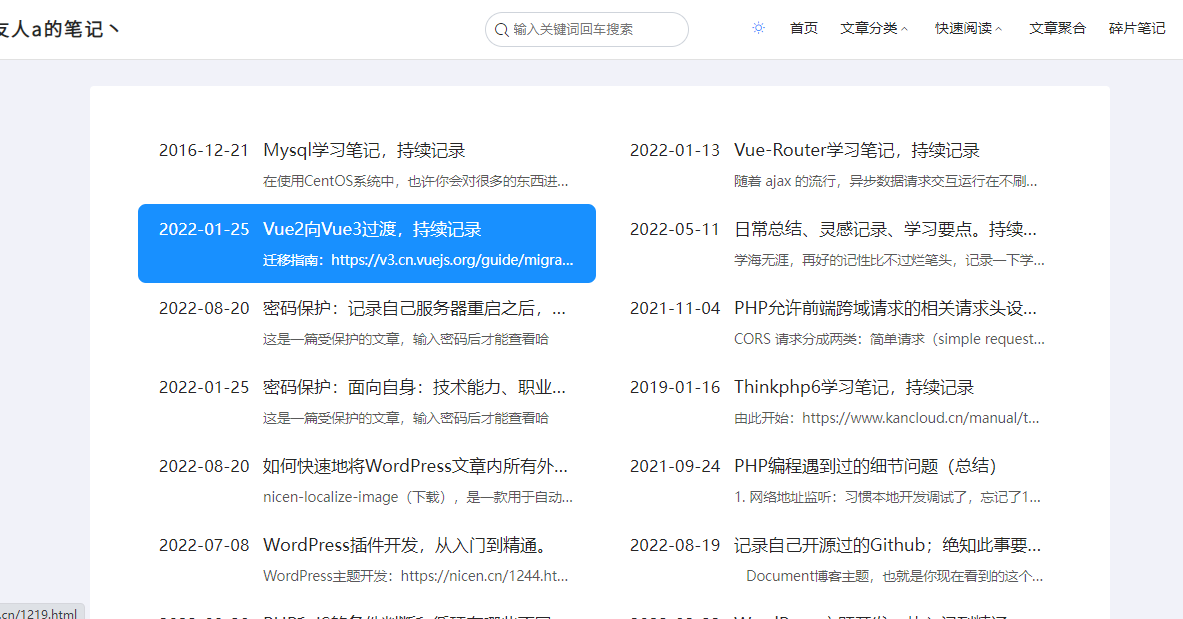Expand the 快速阅读 dropdown menu
The width and height of the screenshot is (1183, 619).
click(x=968, y=28)
